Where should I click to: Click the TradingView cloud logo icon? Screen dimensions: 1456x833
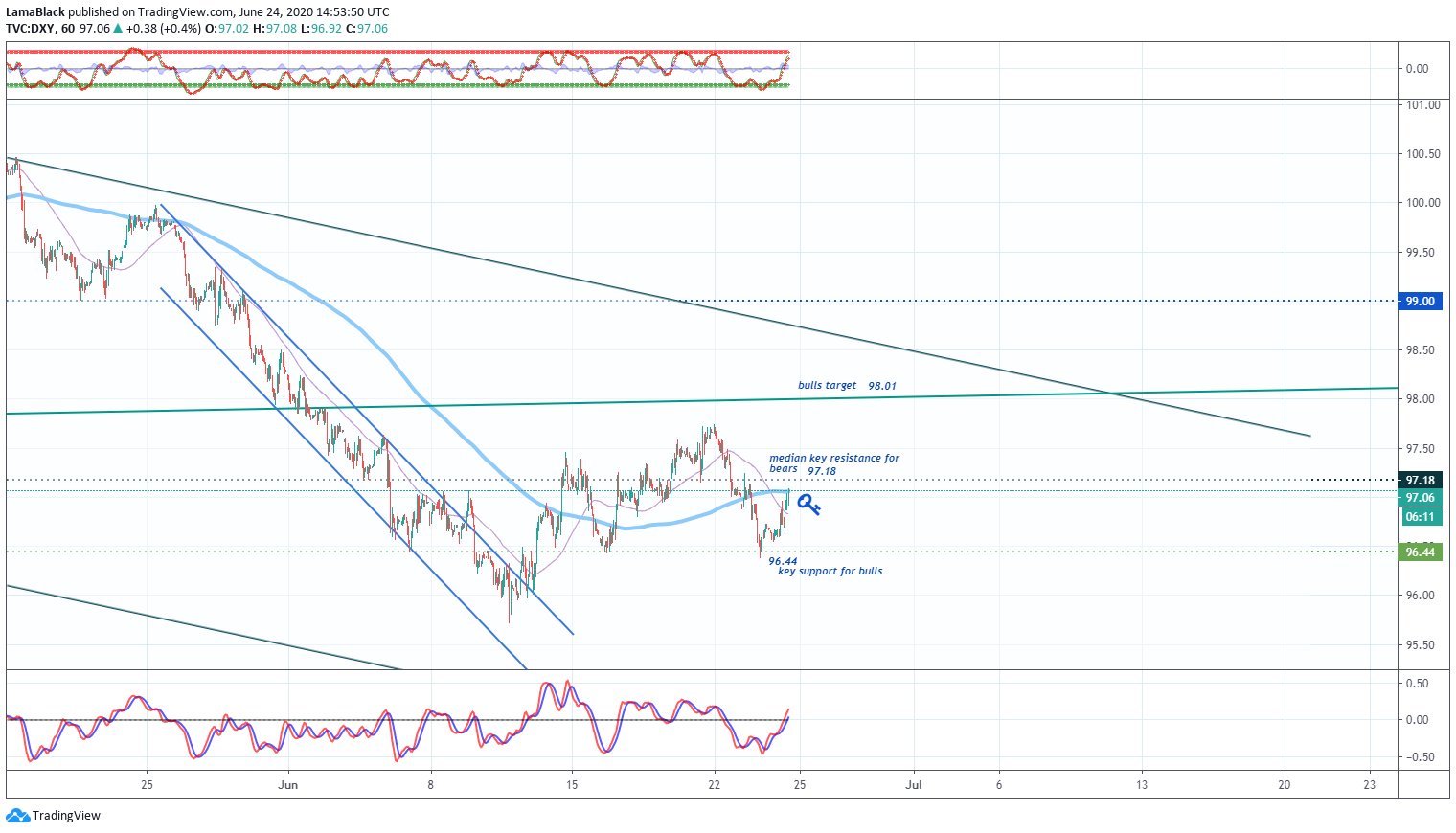point(17,816)
